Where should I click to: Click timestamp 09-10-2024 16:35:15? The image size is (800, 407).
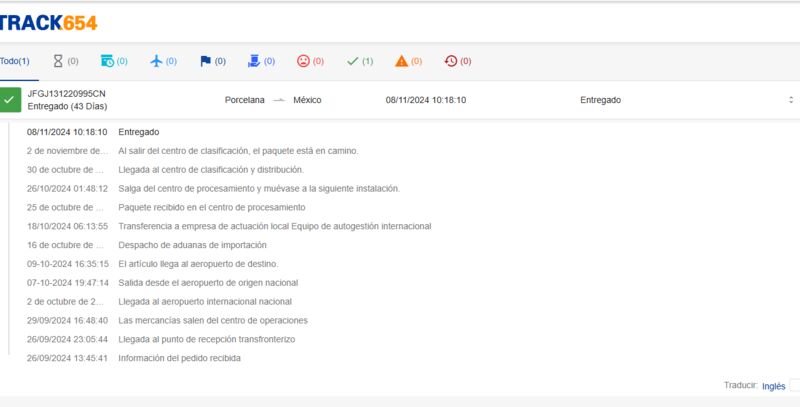68,264
